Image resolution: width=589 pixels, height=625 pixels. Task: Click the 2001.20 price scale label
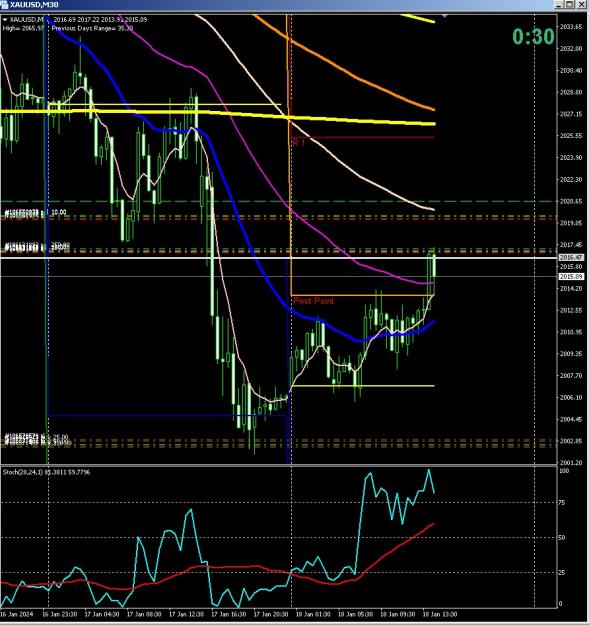571,463
